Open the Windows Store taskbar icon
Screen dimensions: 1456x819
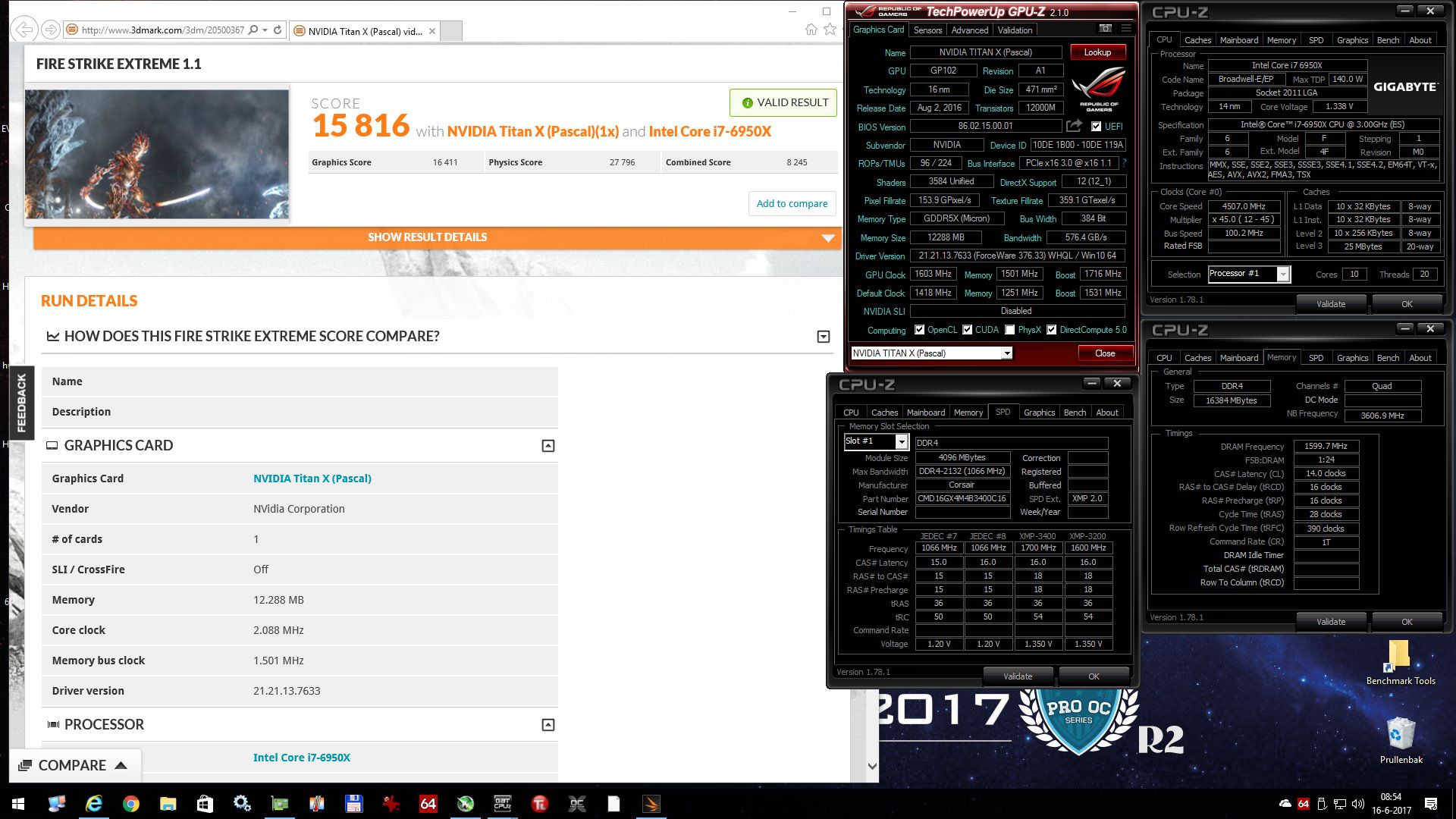[x=205, y=804]
